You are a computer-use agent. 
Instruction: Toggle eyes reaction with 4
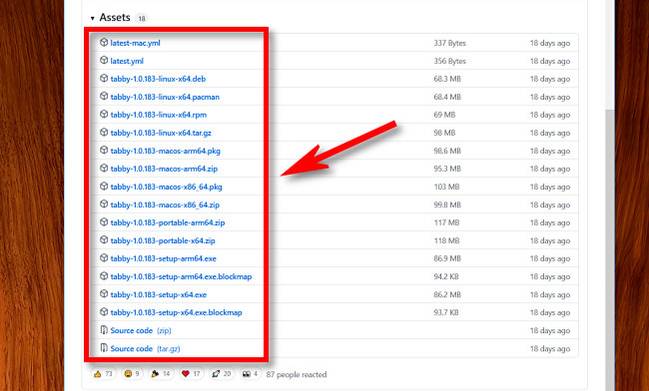coord(250,374)
